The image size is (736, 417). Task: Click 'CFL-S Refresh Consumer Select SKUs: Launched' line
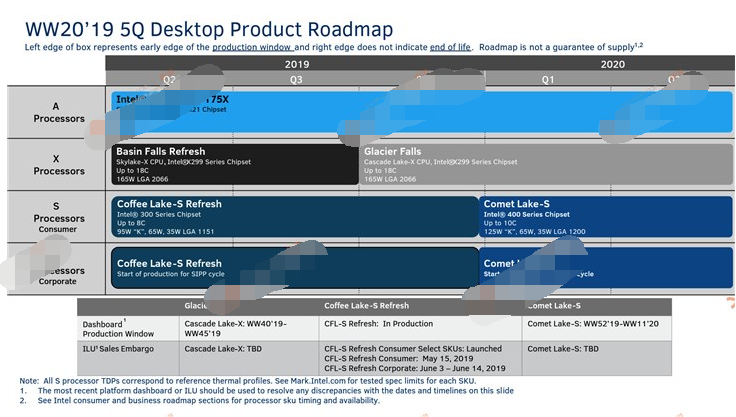pyautogui.click(x=413, y=349)
